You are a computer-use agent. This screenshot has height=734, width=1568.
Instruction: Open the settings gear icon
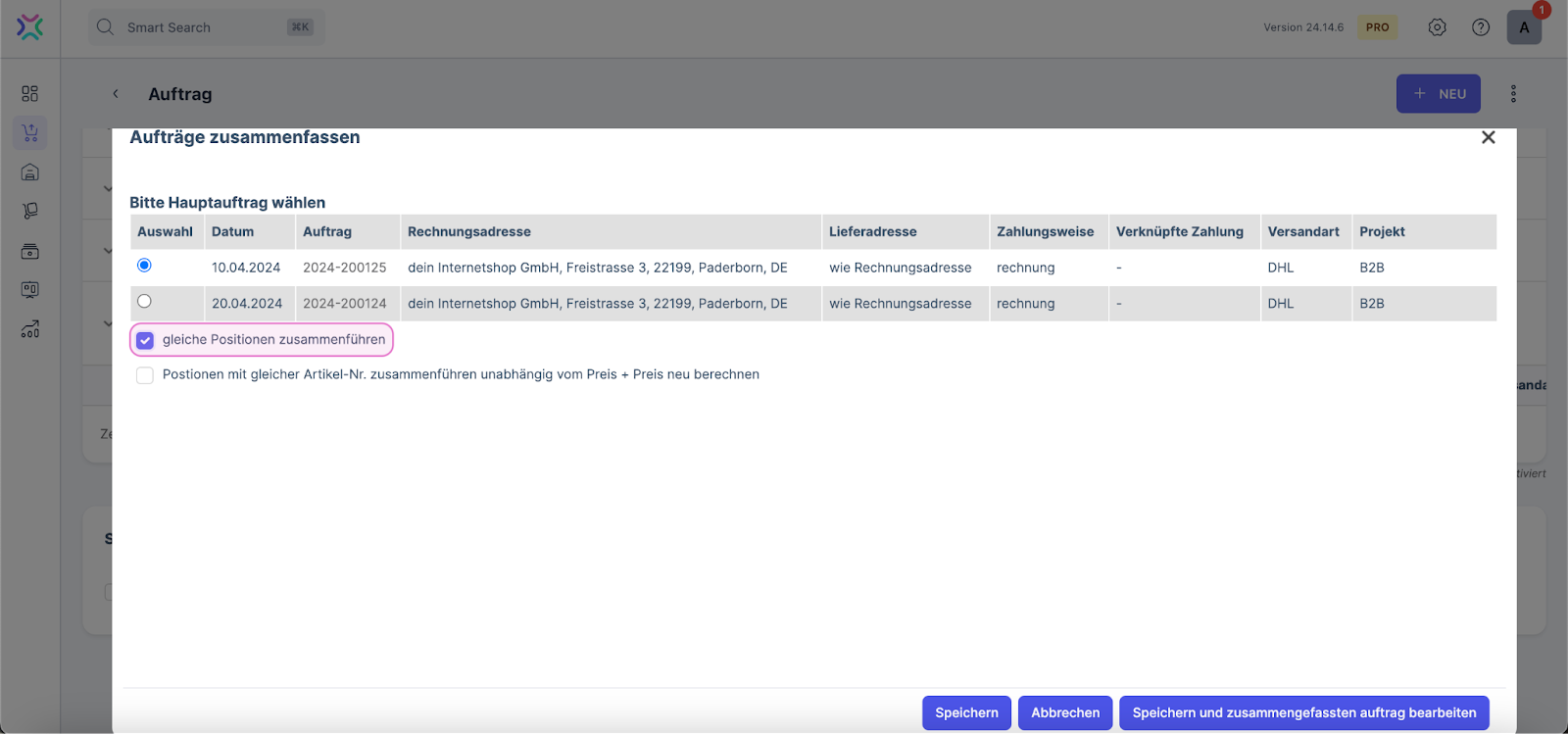(x=1437, y=27)
